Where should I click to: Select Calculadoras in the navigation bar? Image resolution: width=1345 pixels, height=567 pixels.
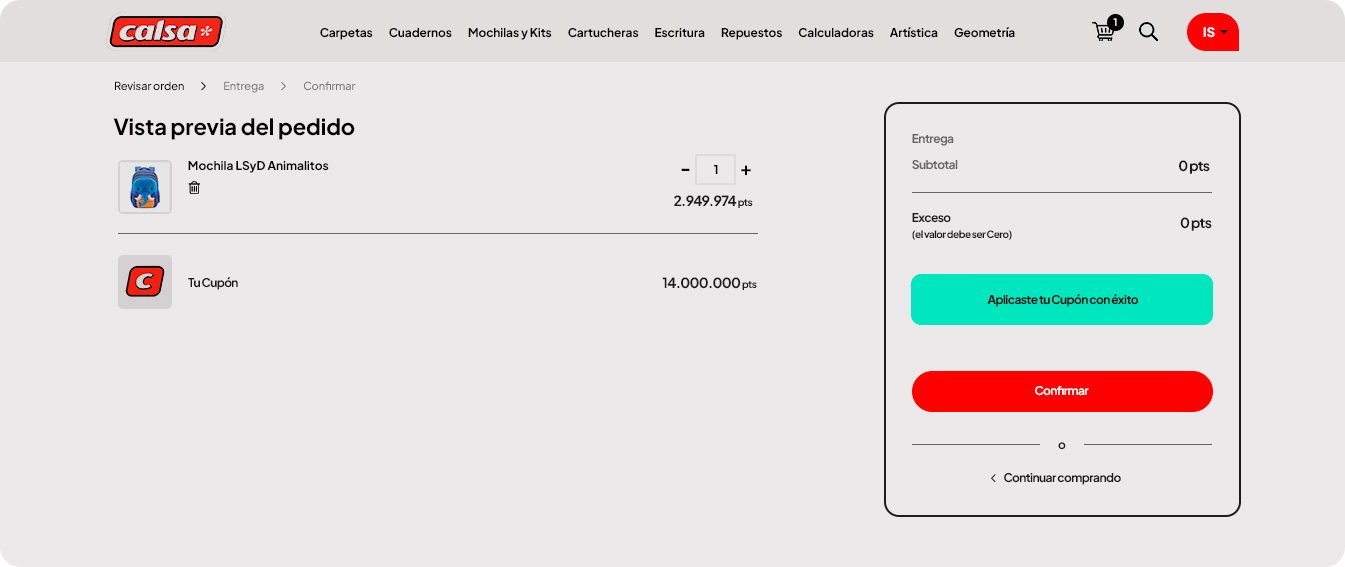pyautogui.click(x=835, y=33)
